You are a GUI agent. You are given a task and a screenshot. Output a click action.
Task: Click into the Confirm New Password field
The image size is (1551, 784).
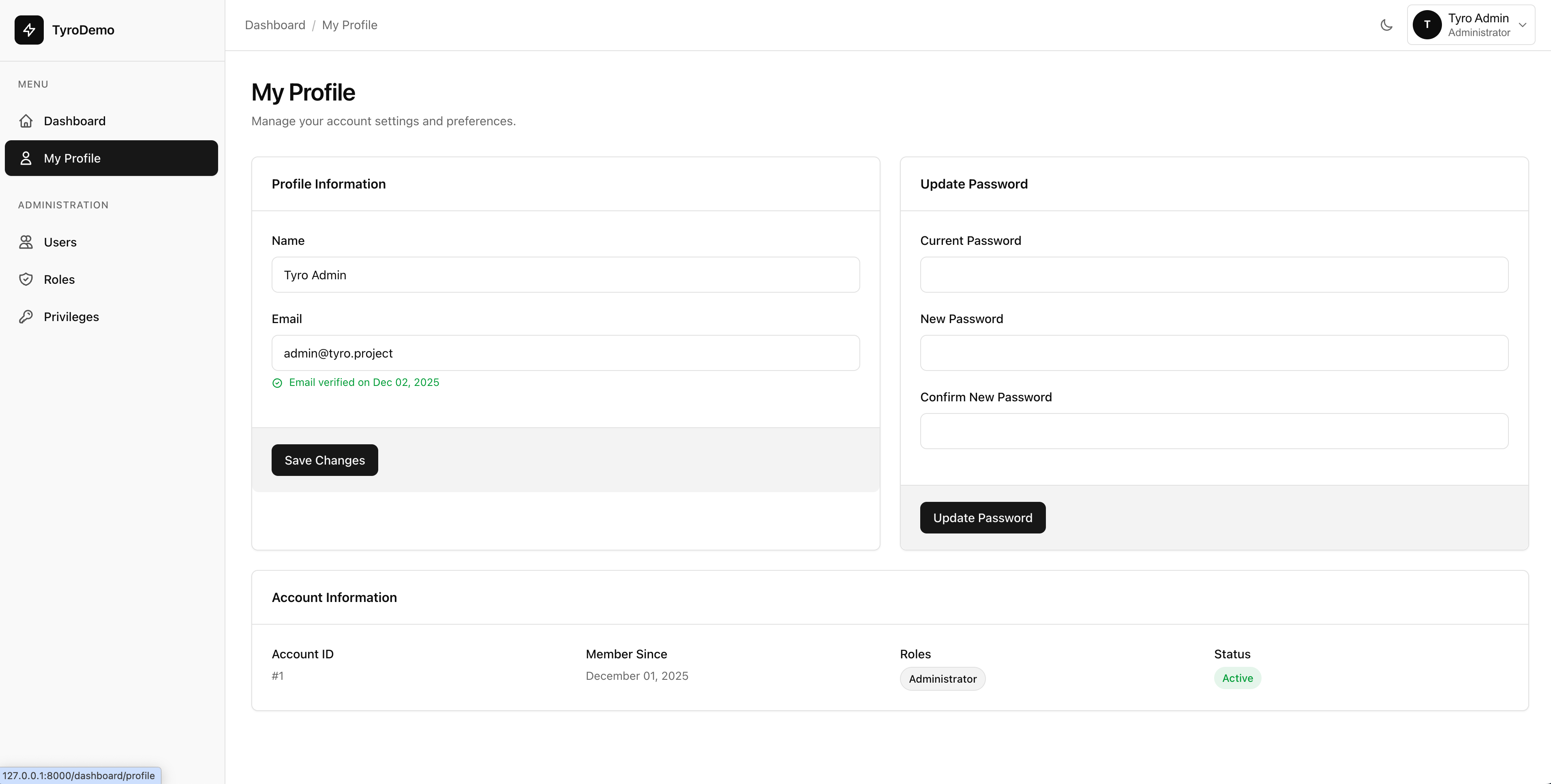[x=1213, y=431]
